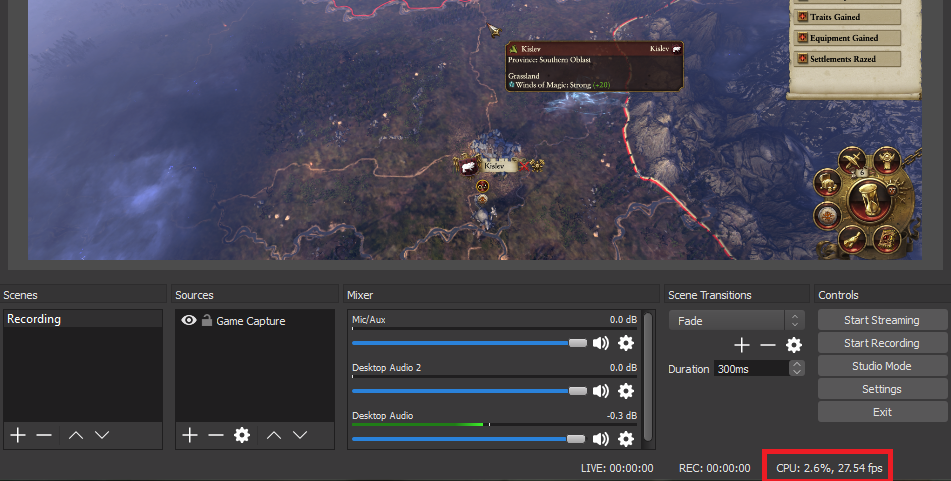Click Start Recording button
Screen dimensions: 951x481
882,343
